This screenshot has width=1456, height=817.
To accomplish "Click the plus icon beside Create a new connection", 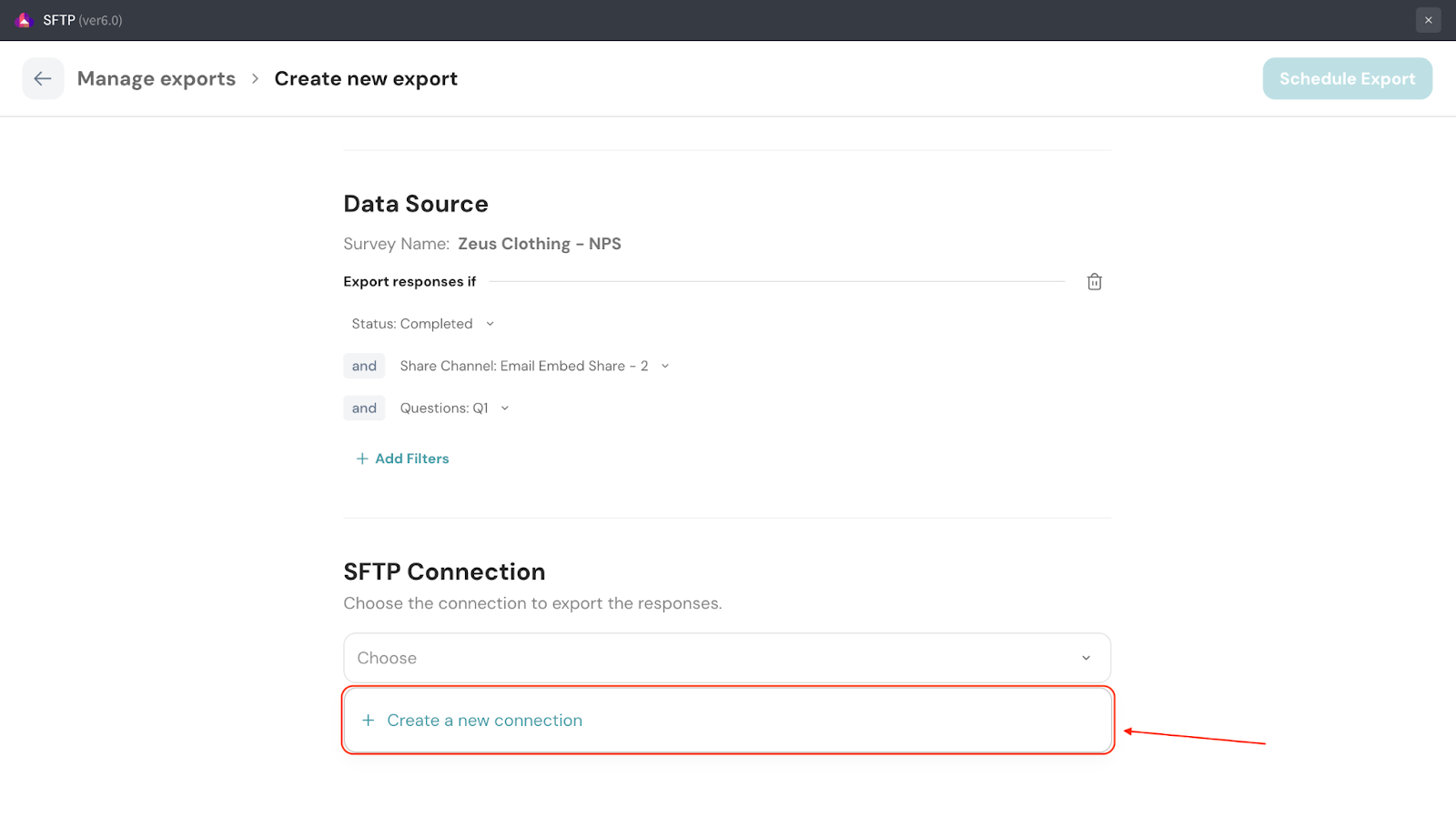I will pos(369,721).
